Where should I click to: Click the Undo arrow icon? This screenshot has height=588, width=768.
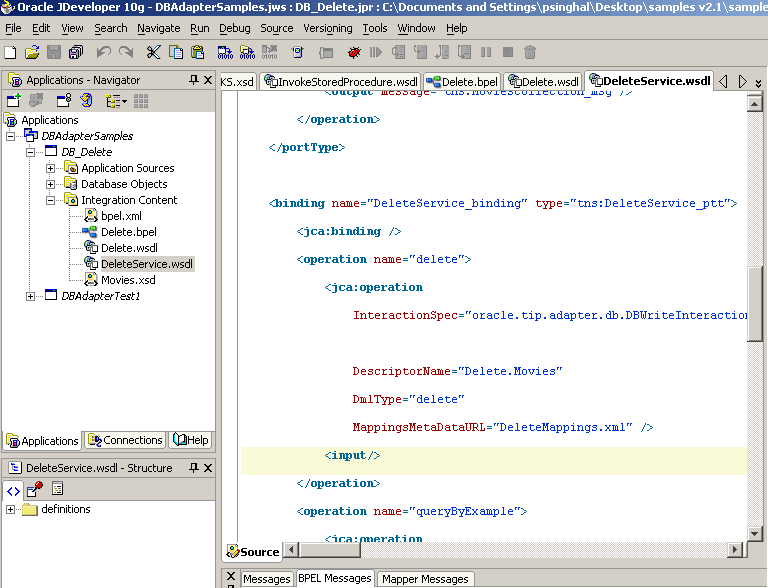(104, 52)
